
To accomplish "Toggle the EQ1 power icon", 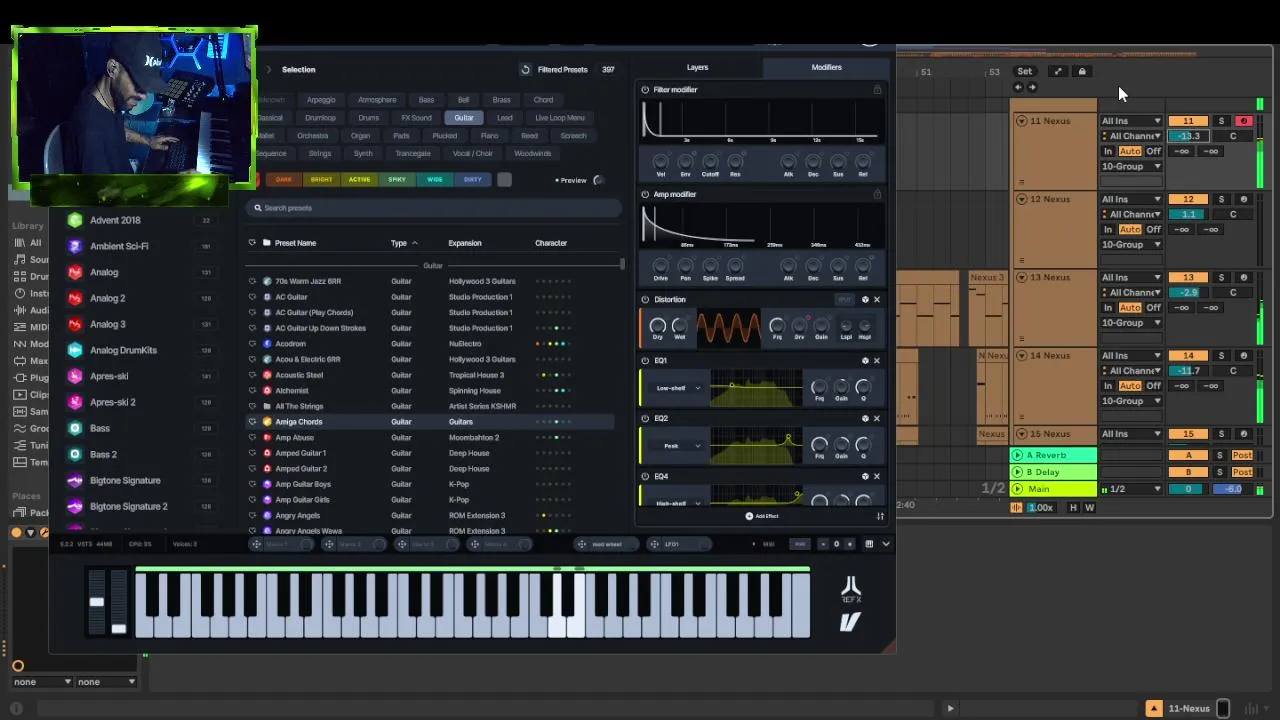I will tap(645, 361).
